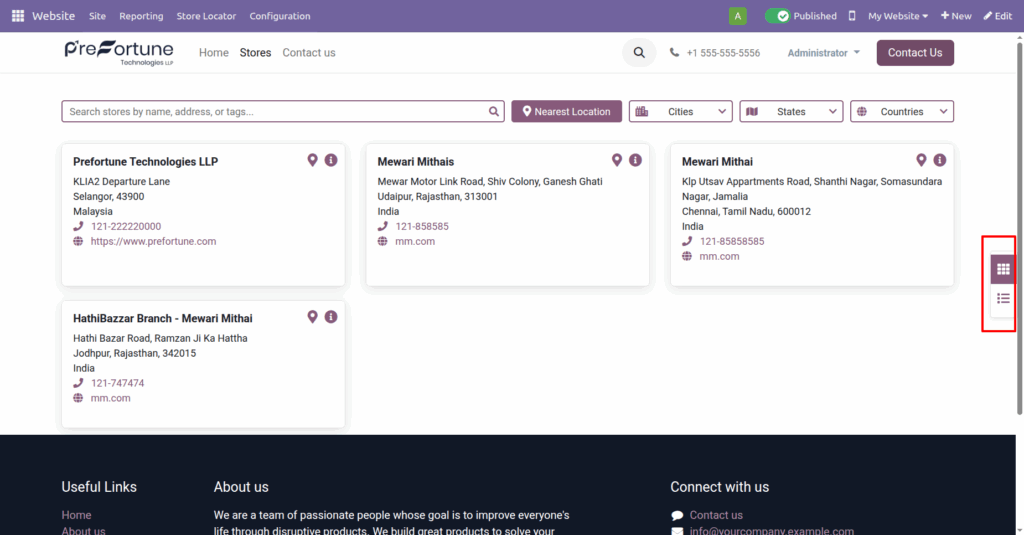The width and height of the screenshot is (1024, 535).
Task: Click the Edit pencil button
Action: click(x=998, y=16)
